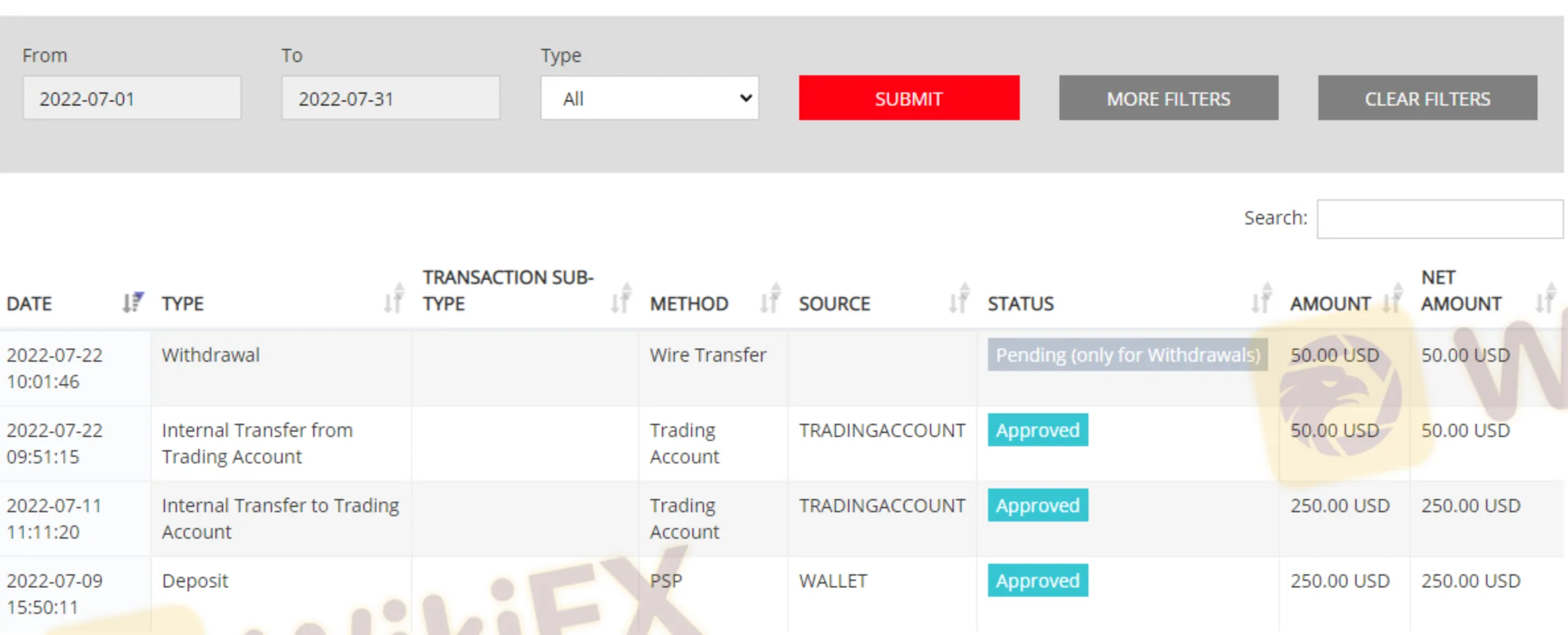Click 50.00 USD amount in Withdrawal row
The height and width of the screenshot is (635, 1568).
(x=1335, y=354)
